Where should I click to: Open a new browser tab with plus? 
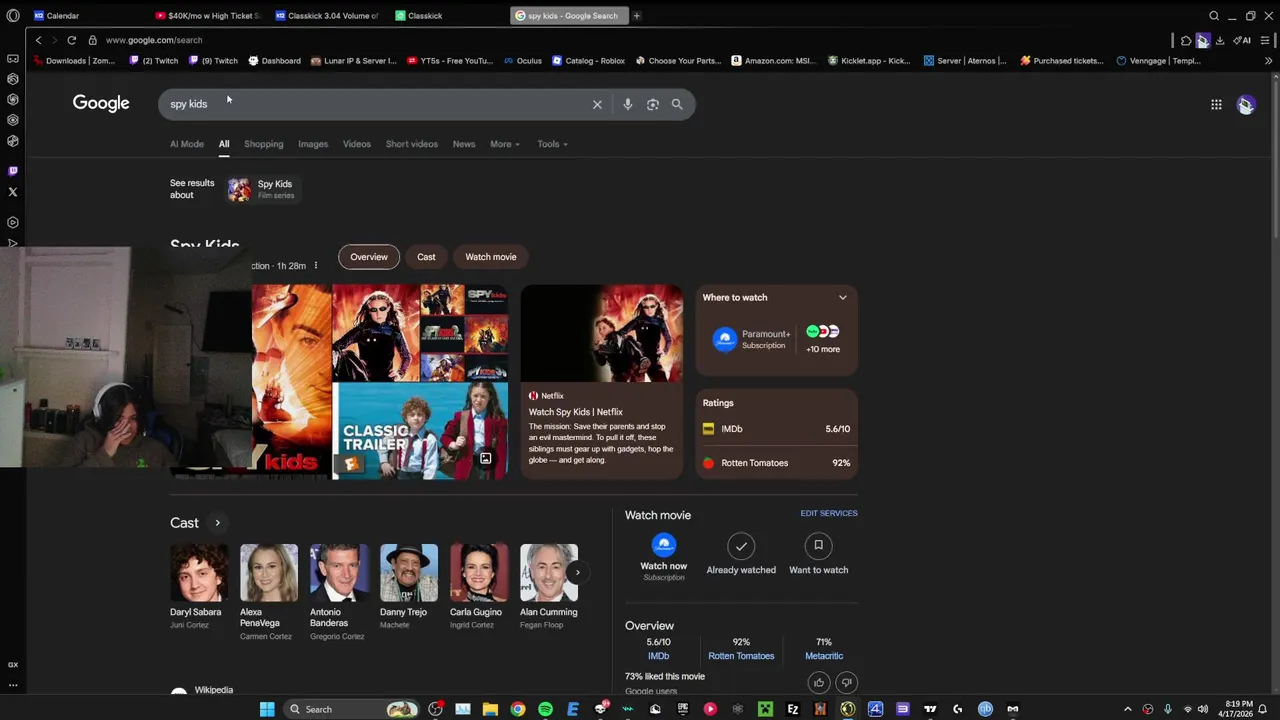636,15
